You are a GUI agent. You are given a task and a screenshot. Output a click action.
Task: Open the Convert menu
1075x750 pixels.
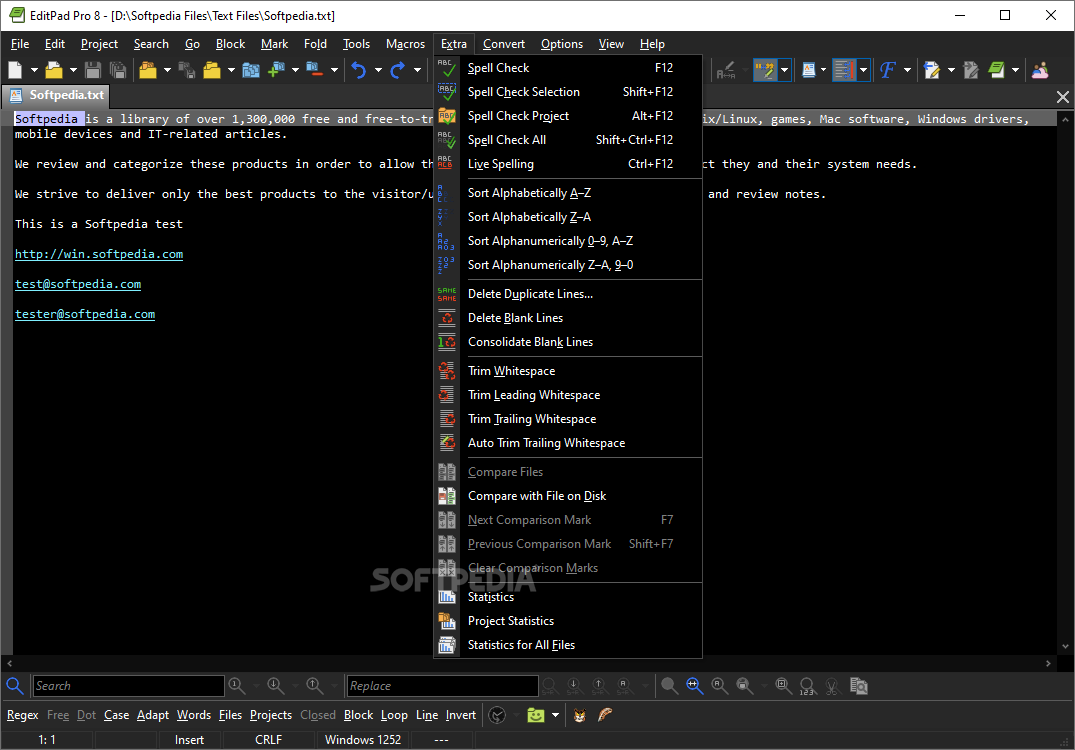pyautogui.click(x=504, y=44)
